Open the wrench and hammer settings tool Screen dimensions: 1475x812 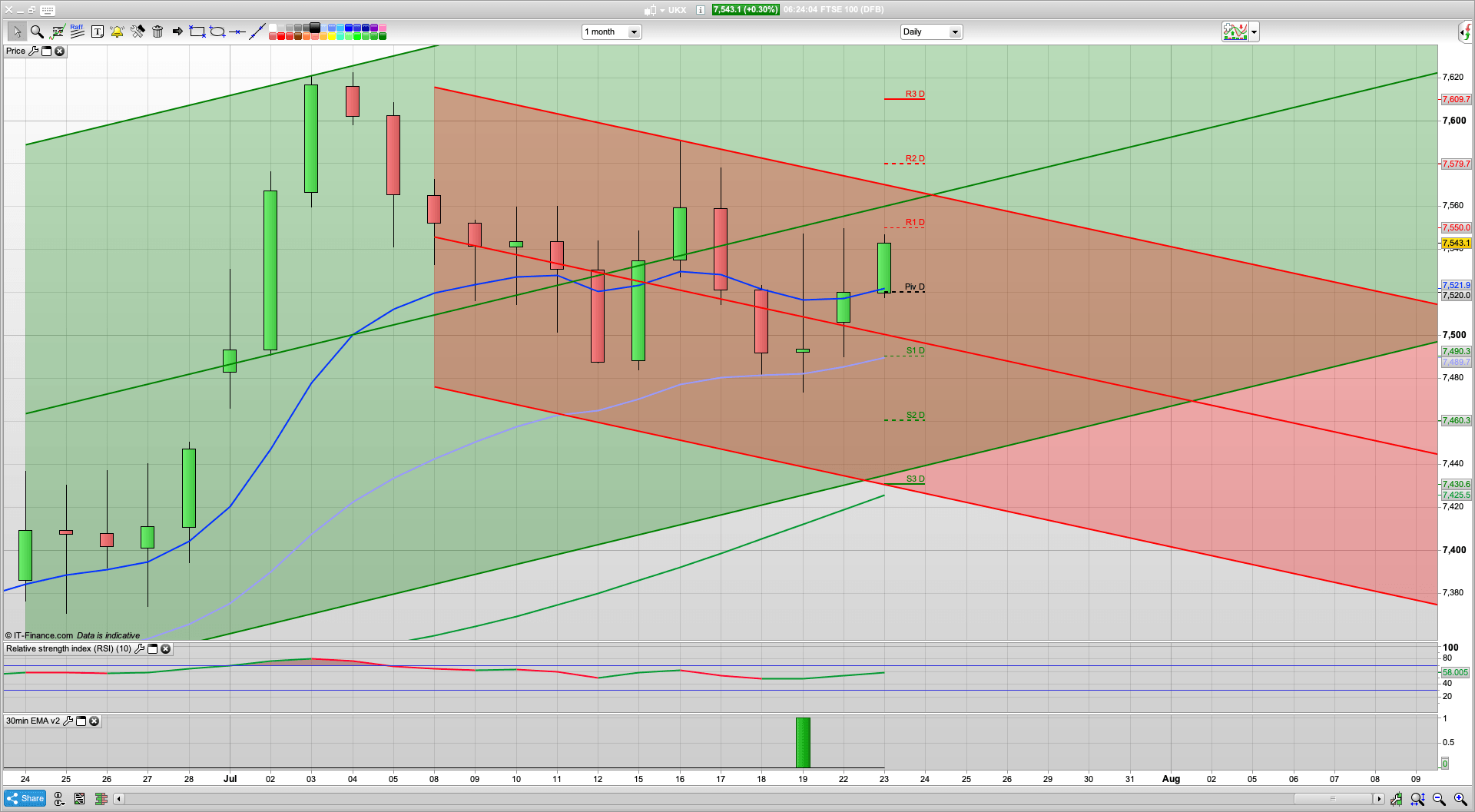(138, 31)
